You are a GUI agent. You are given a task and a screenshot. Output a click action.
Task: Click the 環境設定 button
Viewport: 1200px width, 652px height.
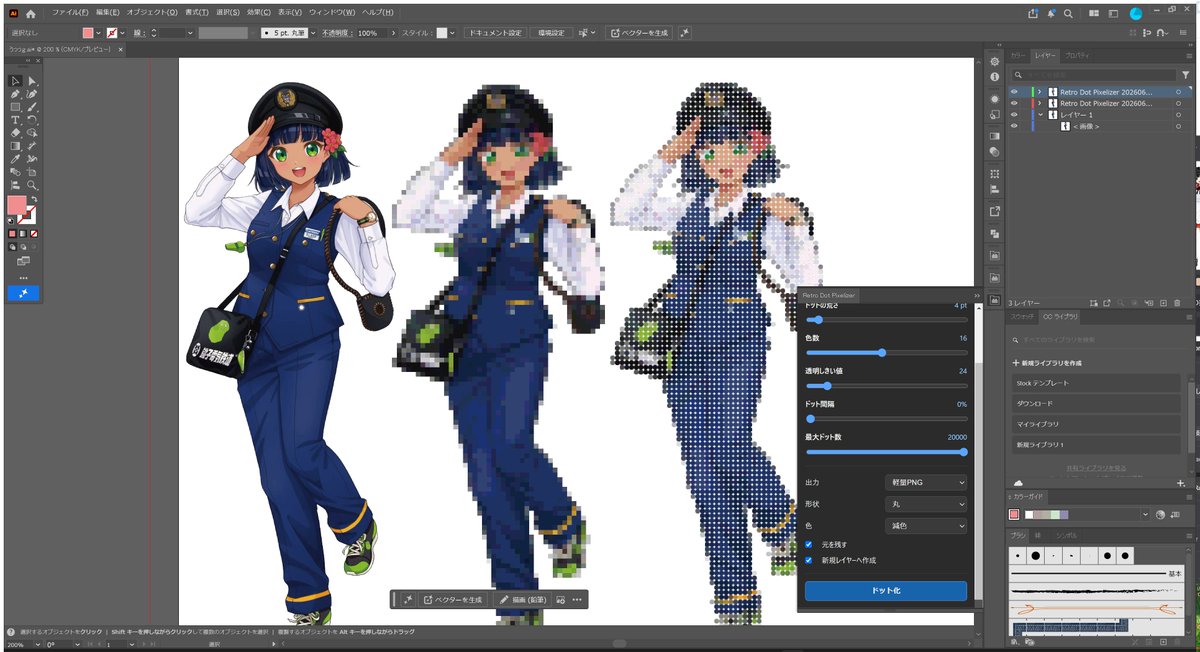tap(551, 33)
